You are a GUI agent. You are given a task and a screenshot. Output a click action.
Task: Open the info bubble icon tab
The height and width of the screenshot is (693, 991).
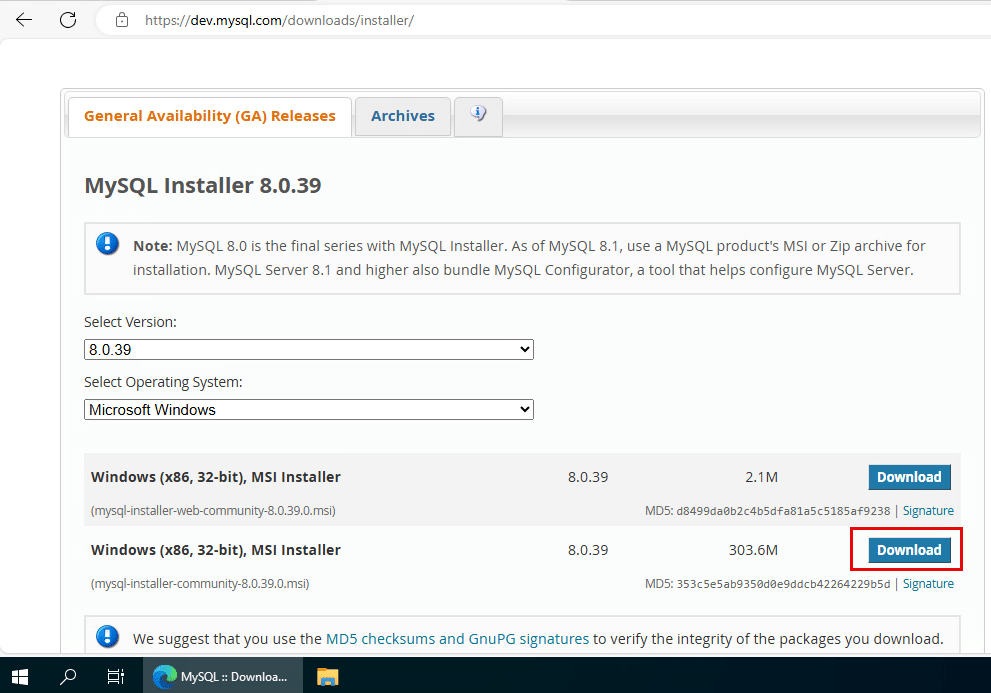(478, 116)
